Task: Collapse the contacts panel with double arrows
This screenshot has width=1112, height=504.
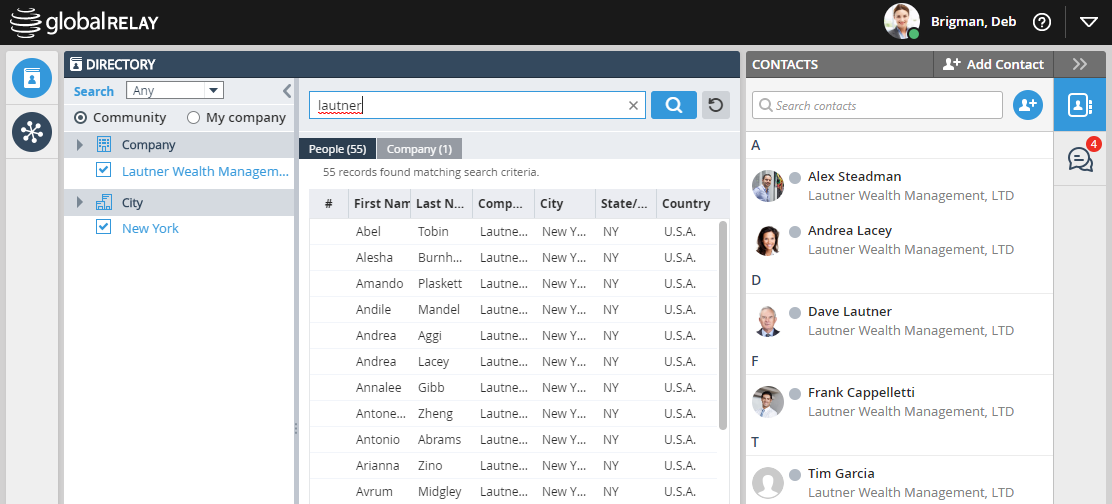Action: tap(1079, 64)
